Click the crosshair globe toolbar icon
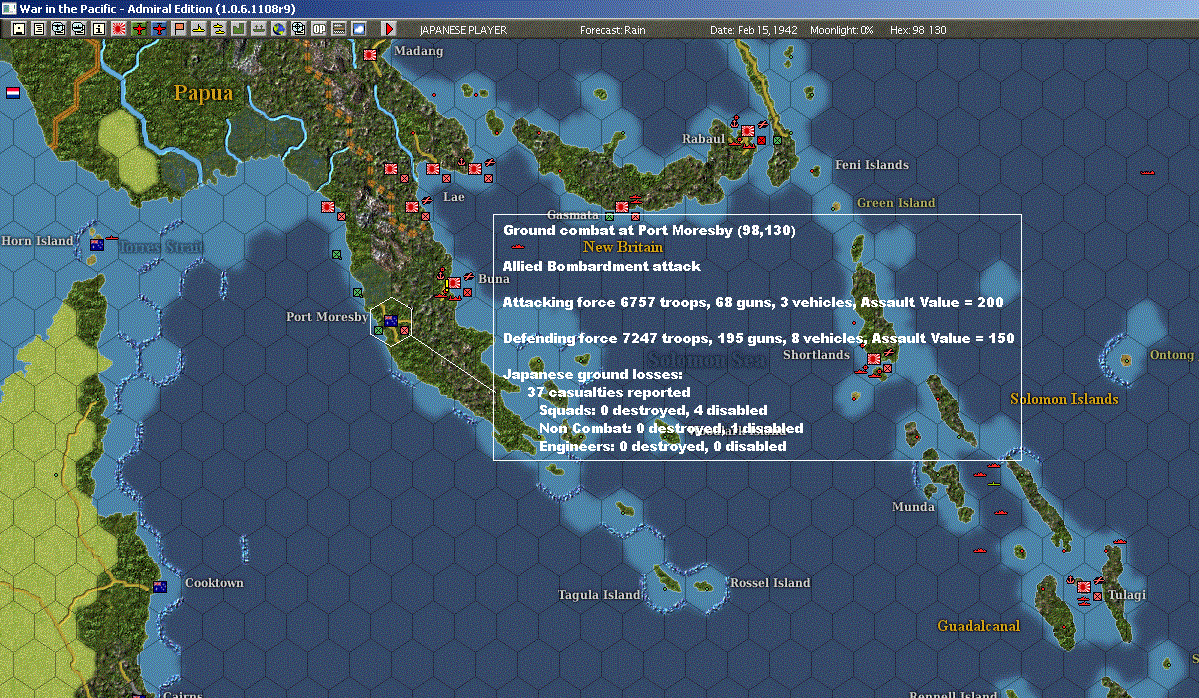 [x=298, y=29]
